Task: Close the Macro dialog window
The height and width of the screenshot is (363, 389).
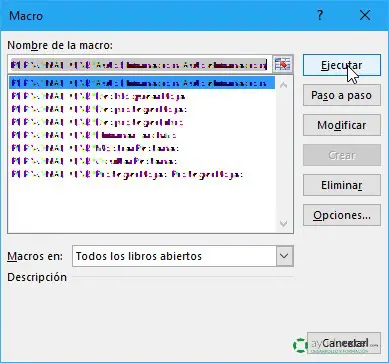Action: click(x=365, y=15)
